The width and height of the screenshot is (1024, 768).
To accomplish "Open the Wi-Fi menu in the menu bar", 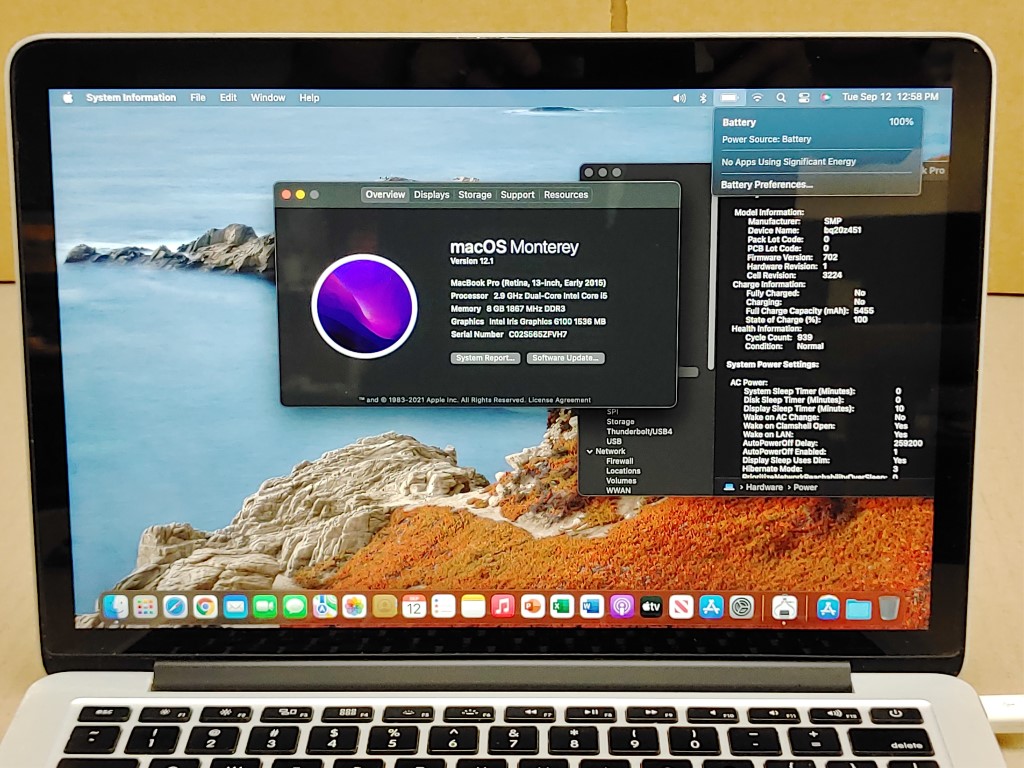I will (757, 97).
